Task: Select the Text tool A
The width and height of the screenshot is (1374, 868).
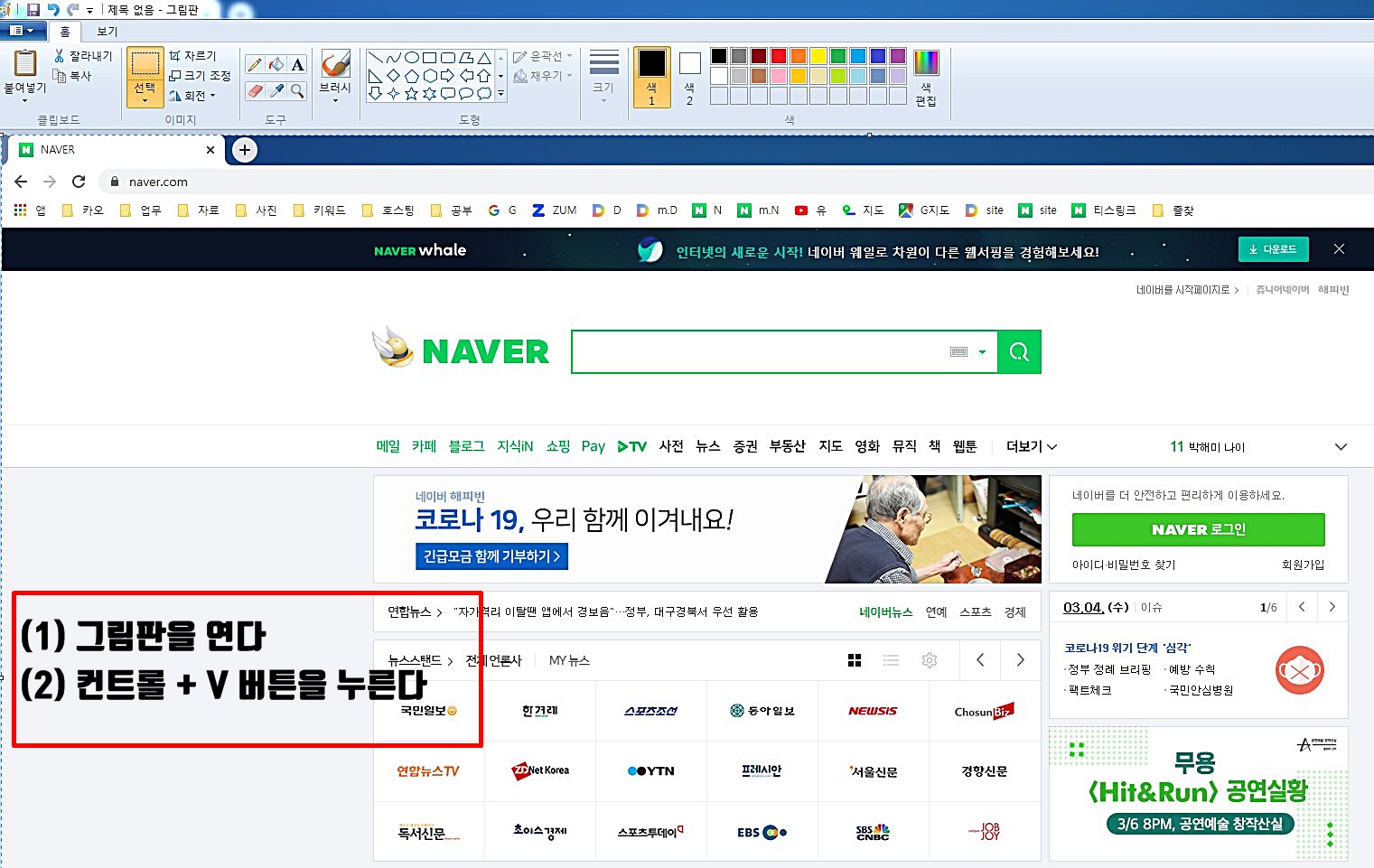Action: tap(297, 64)
